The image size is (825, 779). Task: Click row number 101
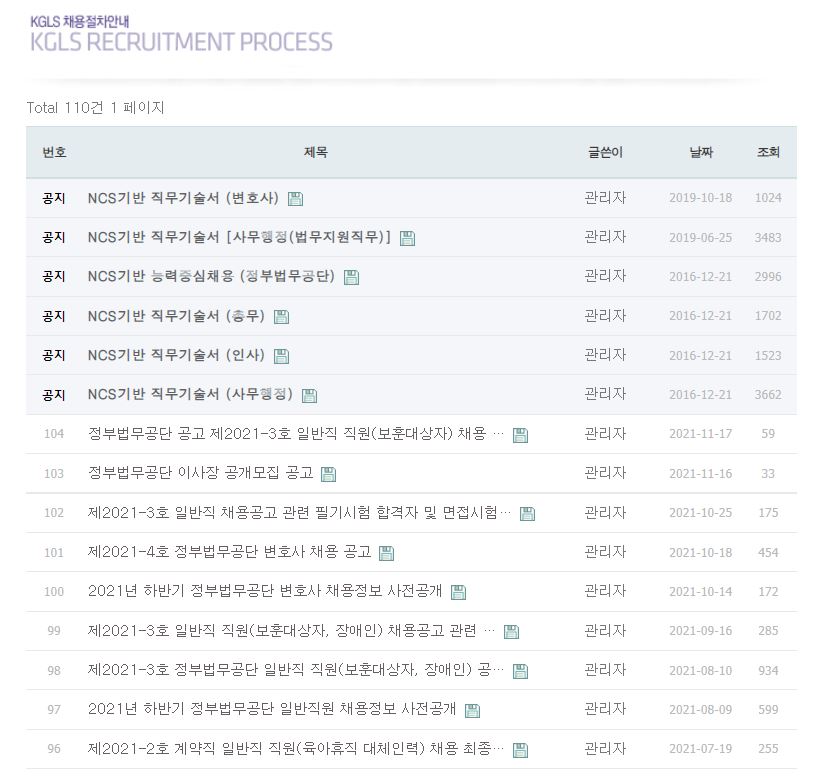[x=54, y=552]
